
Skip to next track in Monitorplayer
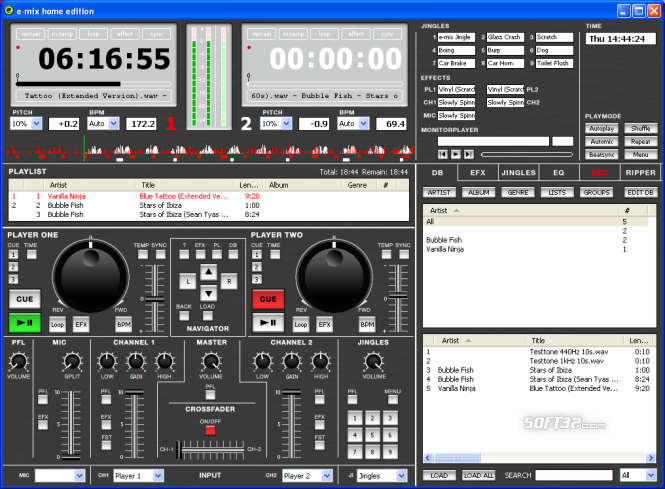(469, 154)
